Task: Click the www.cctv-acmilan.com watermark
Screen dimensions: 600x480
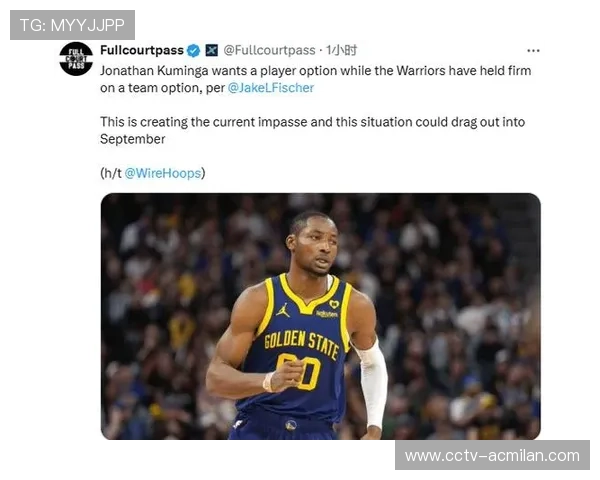Action: point(492,456)
